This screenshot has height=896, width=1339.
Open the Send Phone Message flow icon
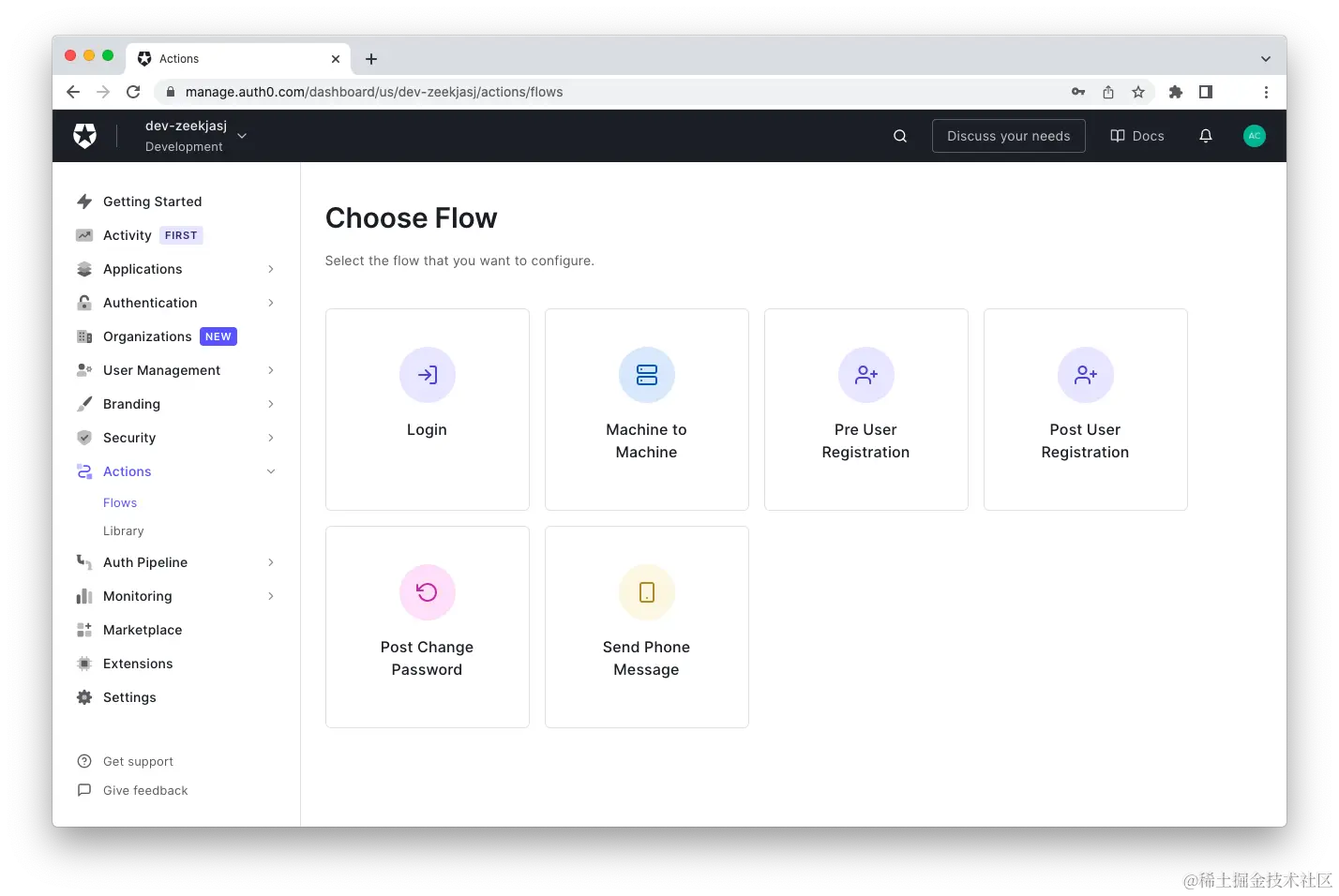pyautogui.click(x=646, y=591)
